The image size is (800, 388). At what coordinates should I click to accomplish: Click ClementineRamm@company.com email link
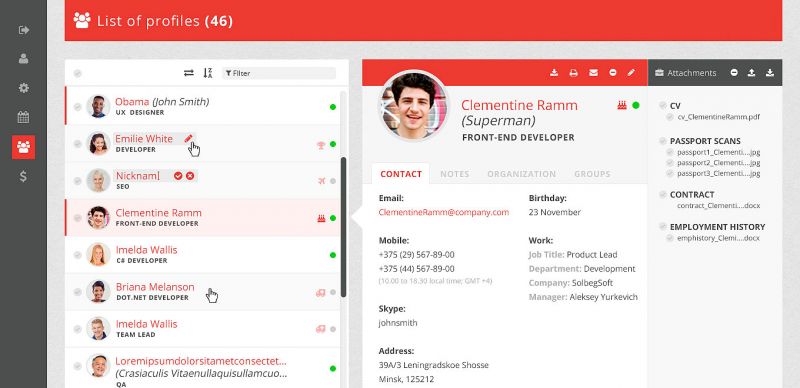444,212
